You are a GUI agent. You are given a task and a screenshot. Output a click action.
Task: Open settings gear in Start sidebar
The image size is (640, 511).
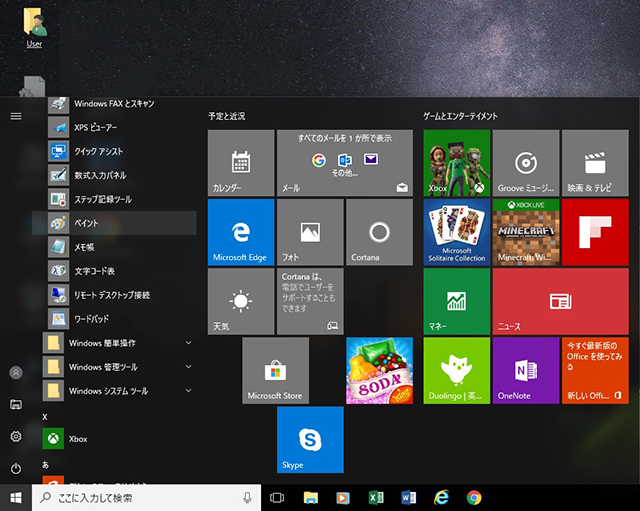click(x=16, y=437)
